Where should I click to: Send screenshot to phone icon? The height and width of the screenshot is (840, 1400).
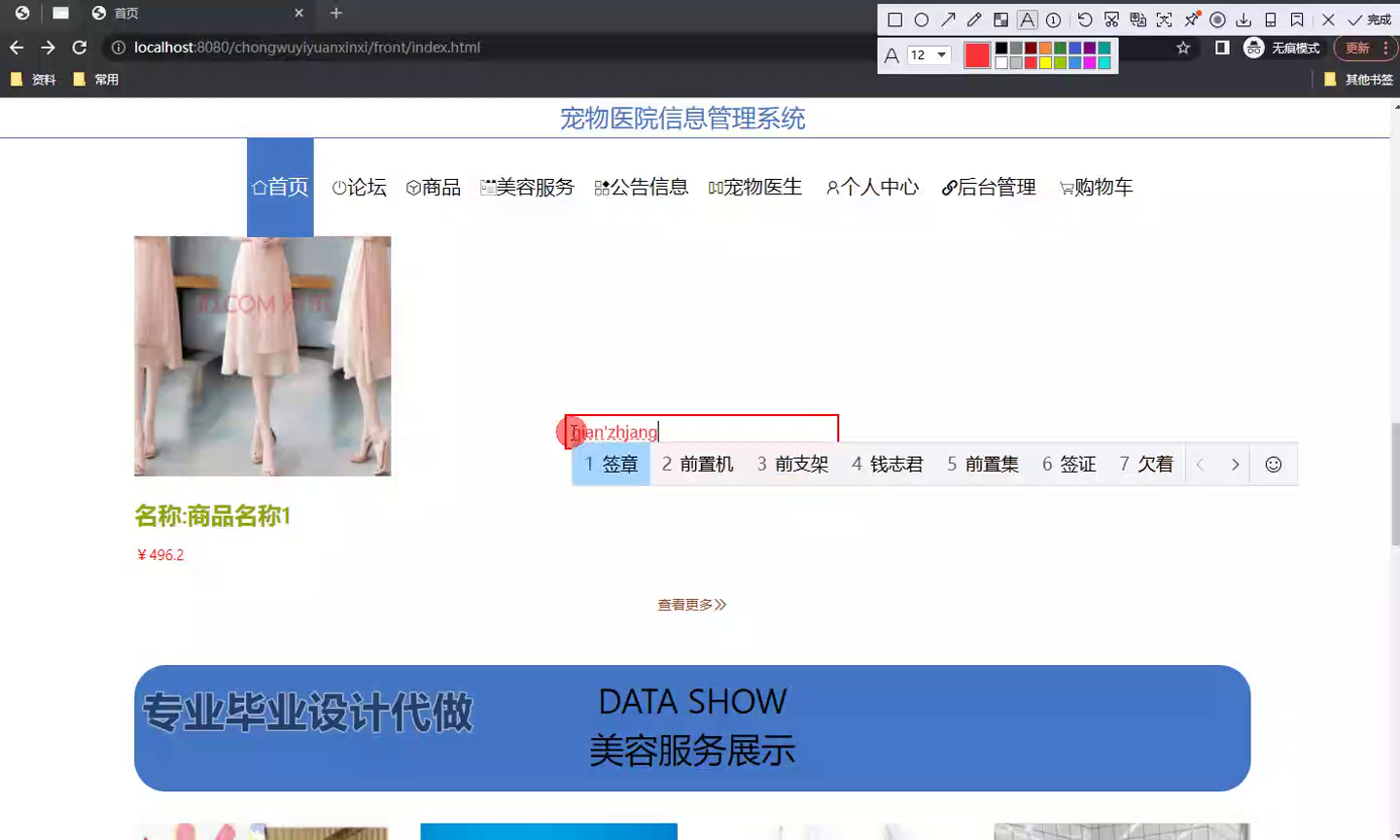(x=1270, y=19)
